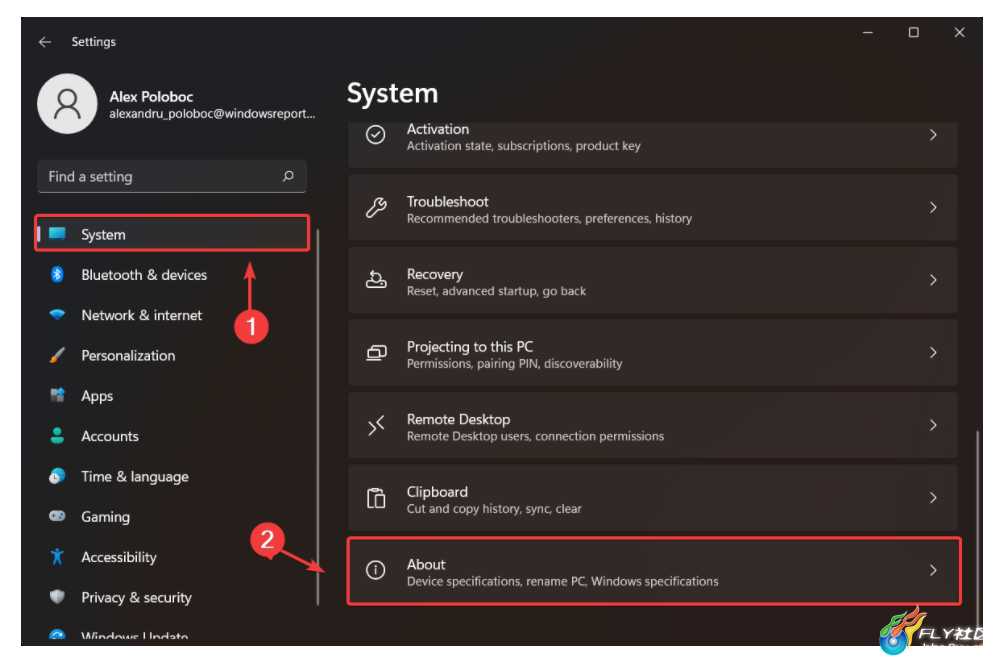Click the Time & language globe clock icon
The width and height of the screenshot is (1003, 663).
(x=57, y=476)
